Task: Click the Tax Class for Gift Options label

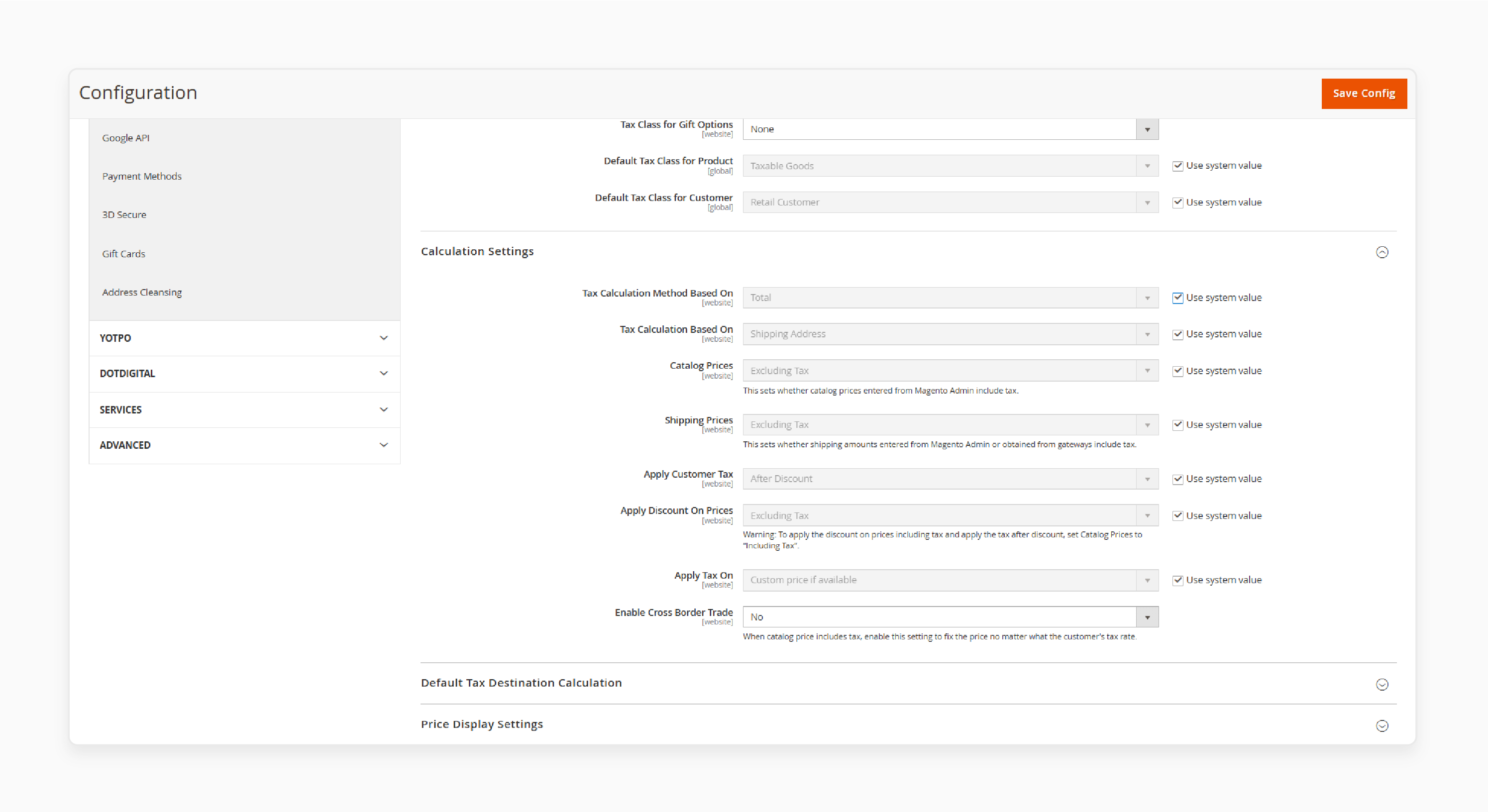Action: point(676,125)
